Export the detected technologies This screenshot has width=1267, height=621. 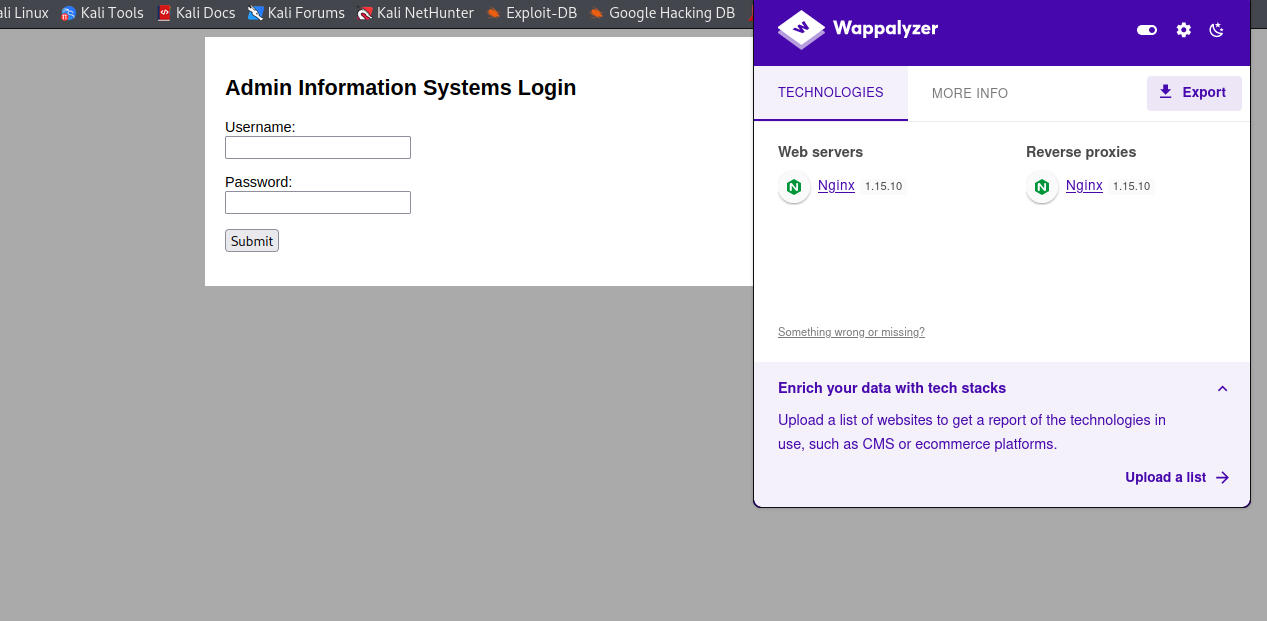(1194, 93)
